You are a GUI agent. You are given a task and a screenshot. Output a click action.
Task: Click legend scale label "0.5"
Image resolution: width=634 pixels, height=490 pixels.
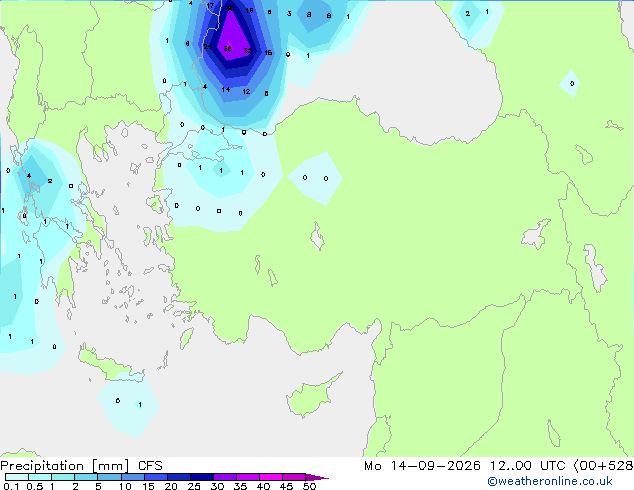pos(35,486)
